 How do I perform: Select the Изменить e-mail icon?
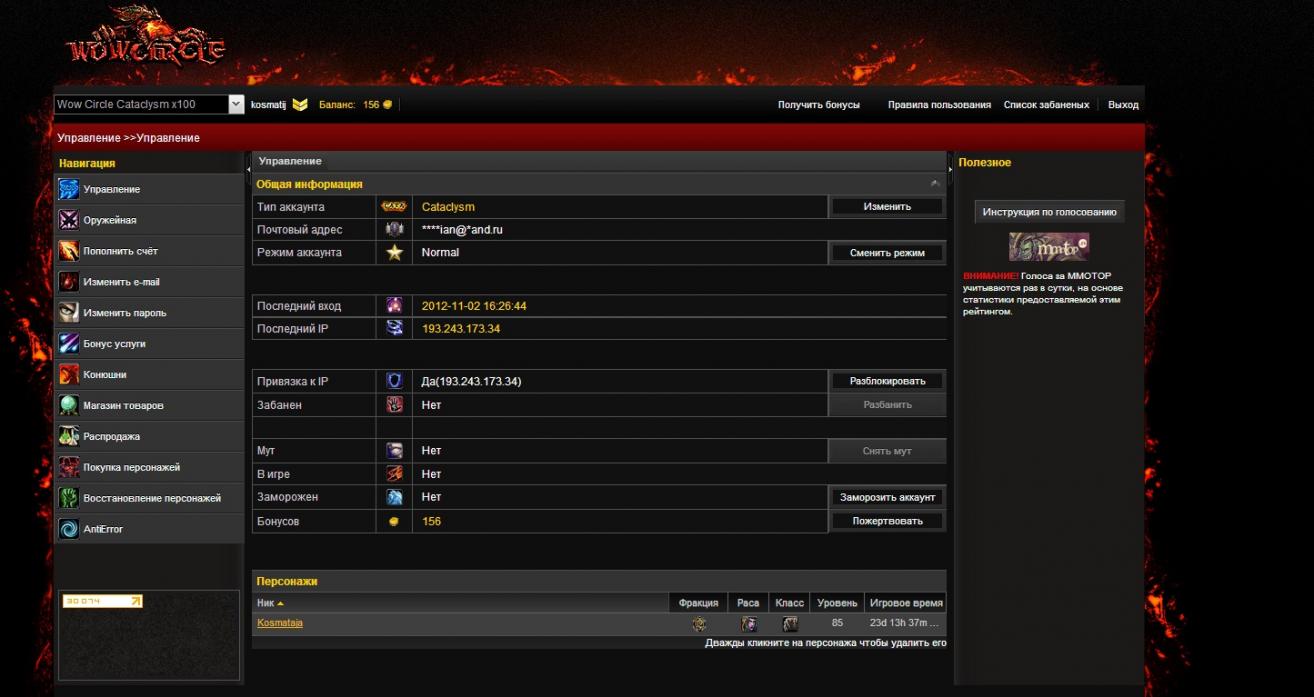69,282
